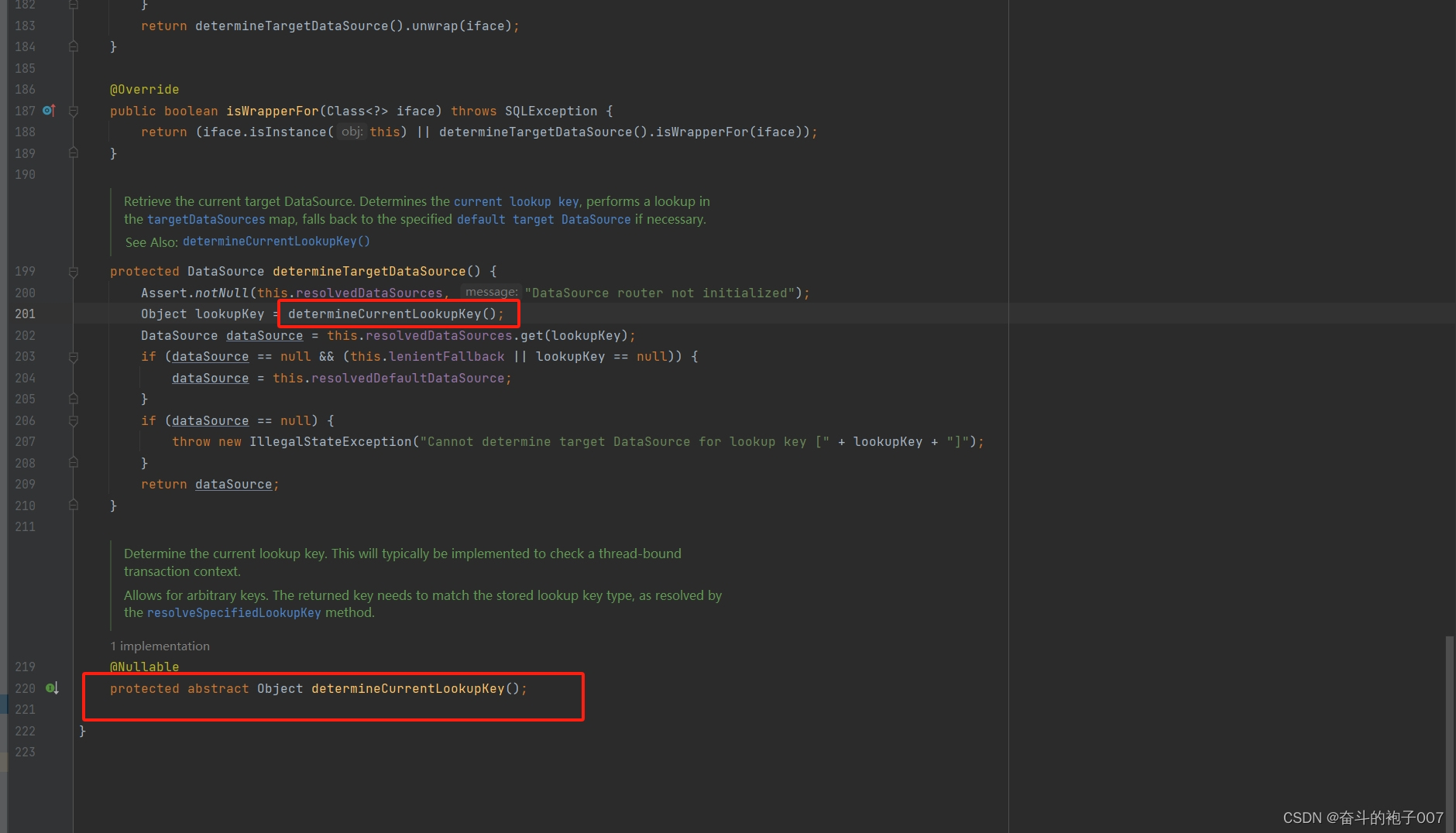Collapse determineTargetDataSource method at line 199
The width and height of the screenshot is (1456, 833).
74,272
